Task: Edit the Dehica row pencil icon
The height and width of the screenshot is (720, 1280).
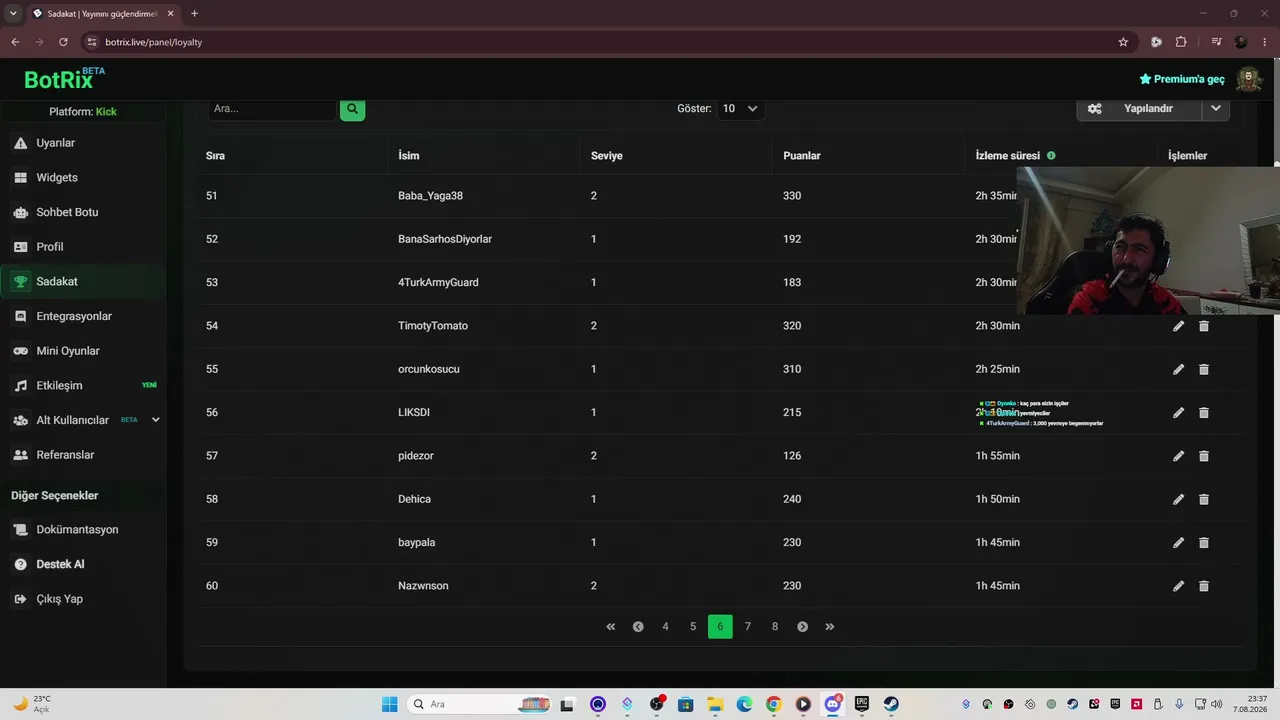Action: [x=1178, y=499]
